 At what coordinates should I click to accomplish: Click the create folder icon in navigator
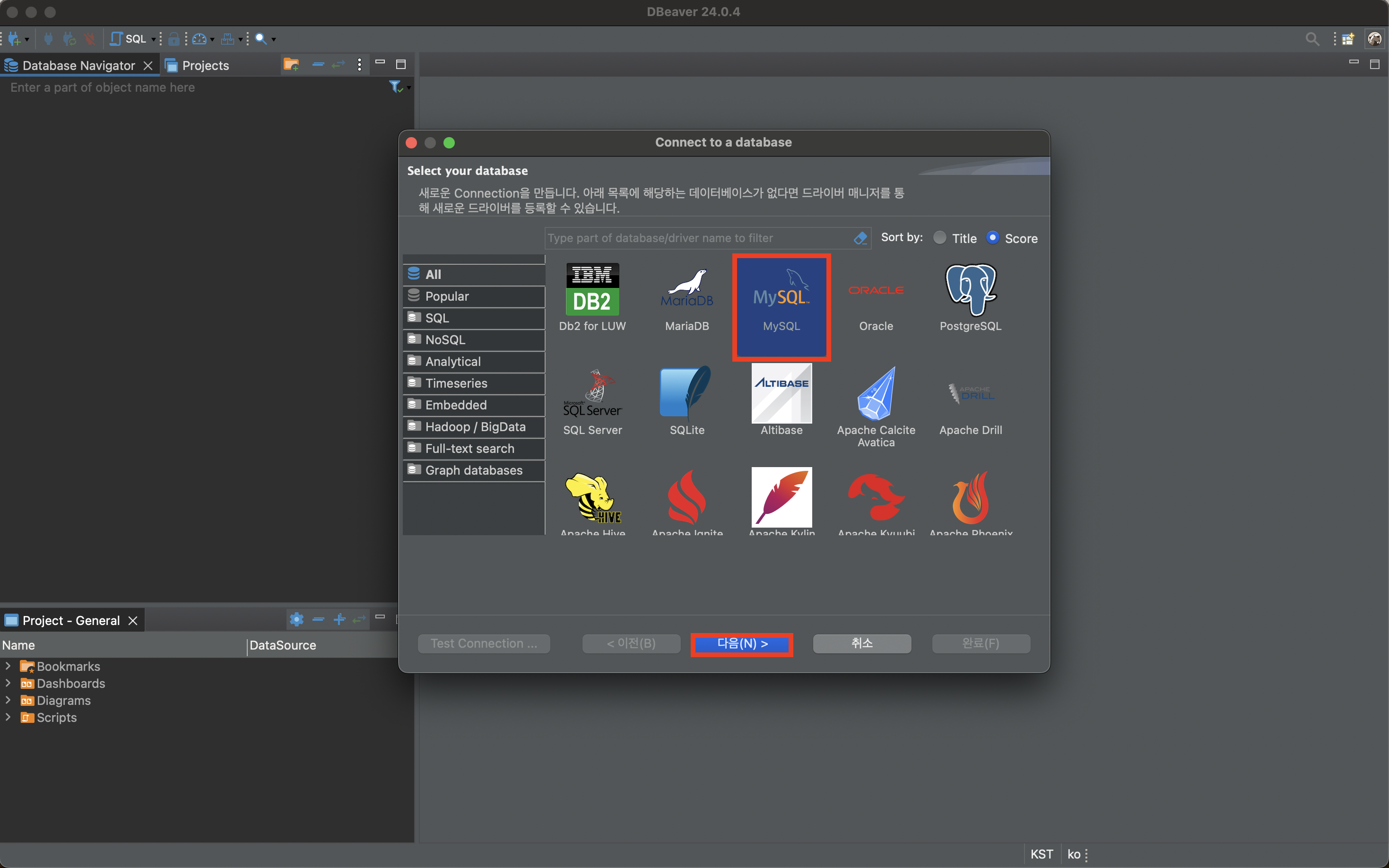(x=291, y=64)
